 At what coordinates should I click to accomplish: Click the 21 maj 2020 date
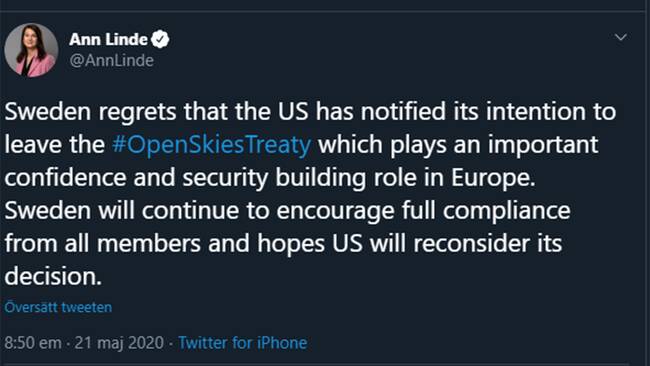(x=119, y=343)
